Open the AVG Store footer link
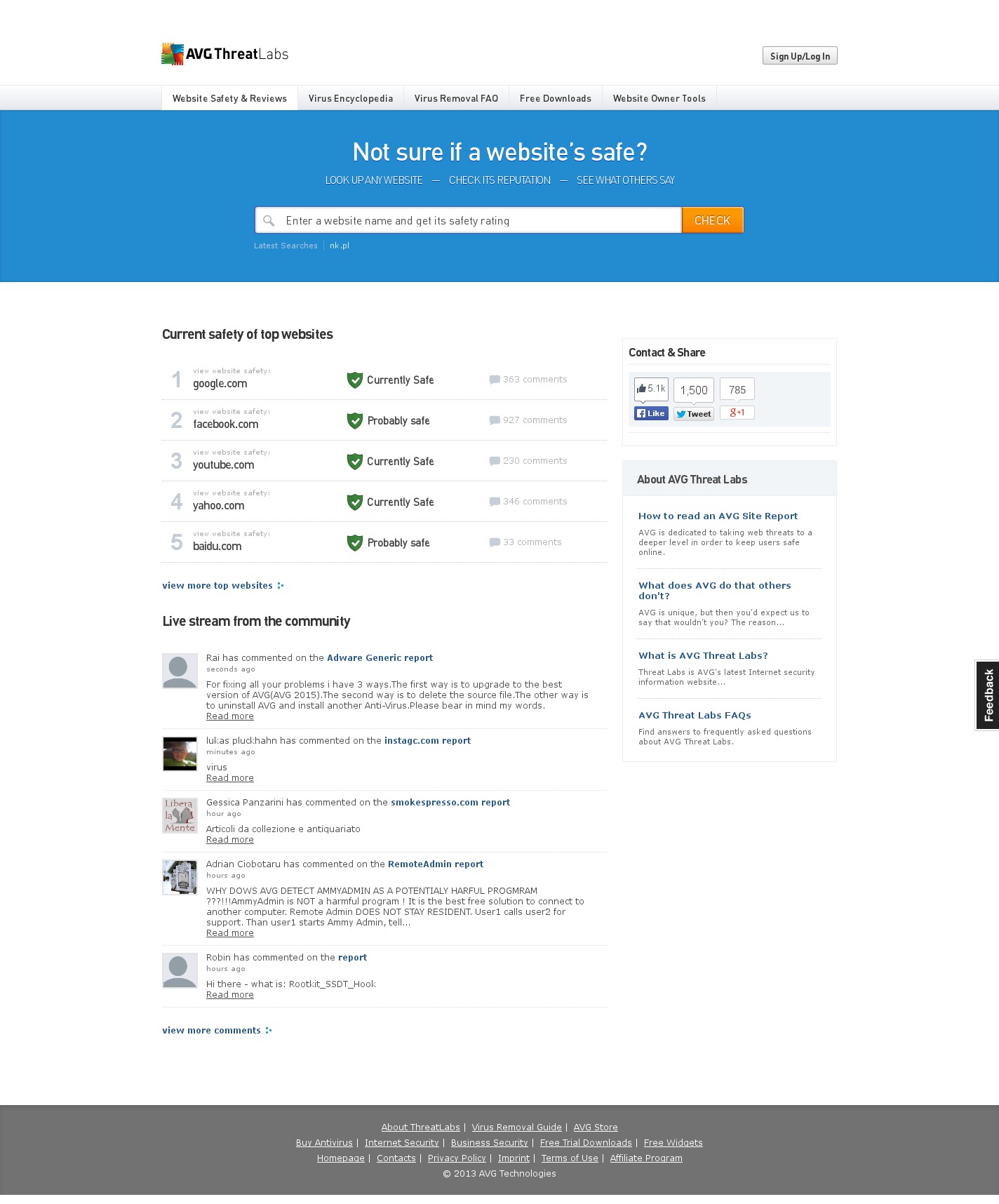The image size is (999, 1204). (x=596, y=1128)
